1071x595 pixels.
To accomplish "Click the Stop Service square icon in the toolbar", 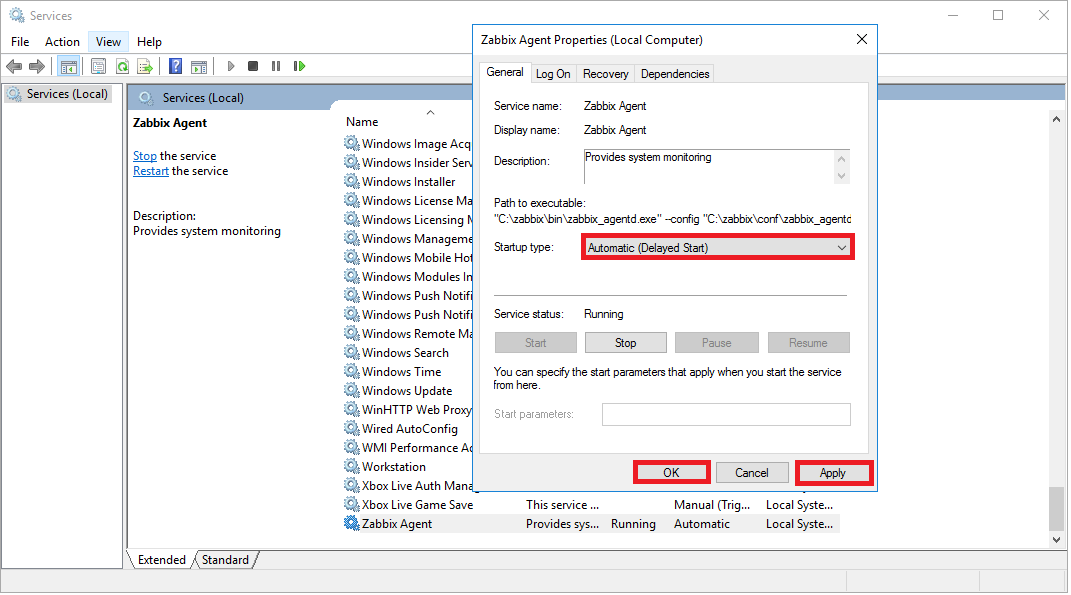I will tap(253, 66).
